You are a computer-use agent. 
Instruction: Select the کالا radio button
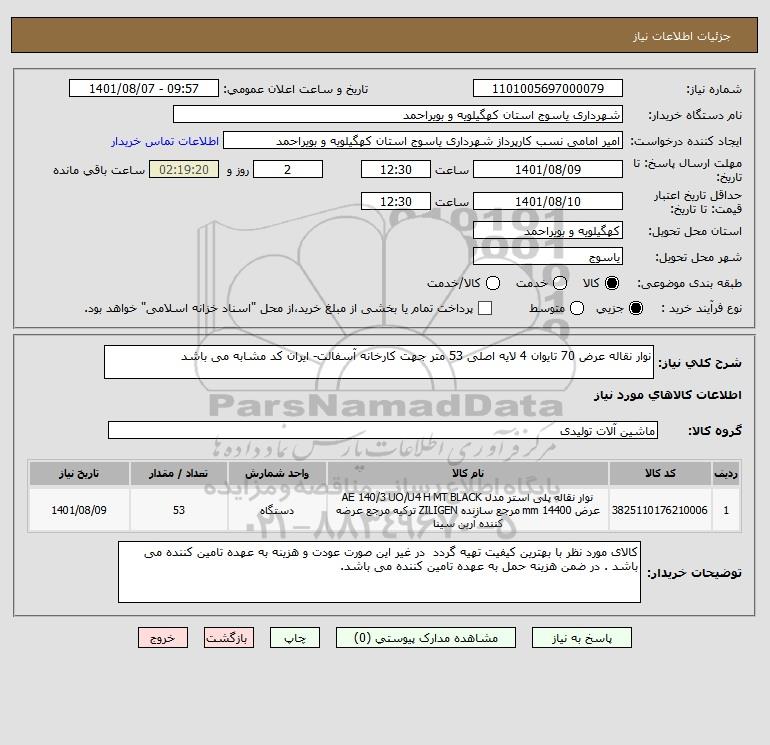coord(612,283)
